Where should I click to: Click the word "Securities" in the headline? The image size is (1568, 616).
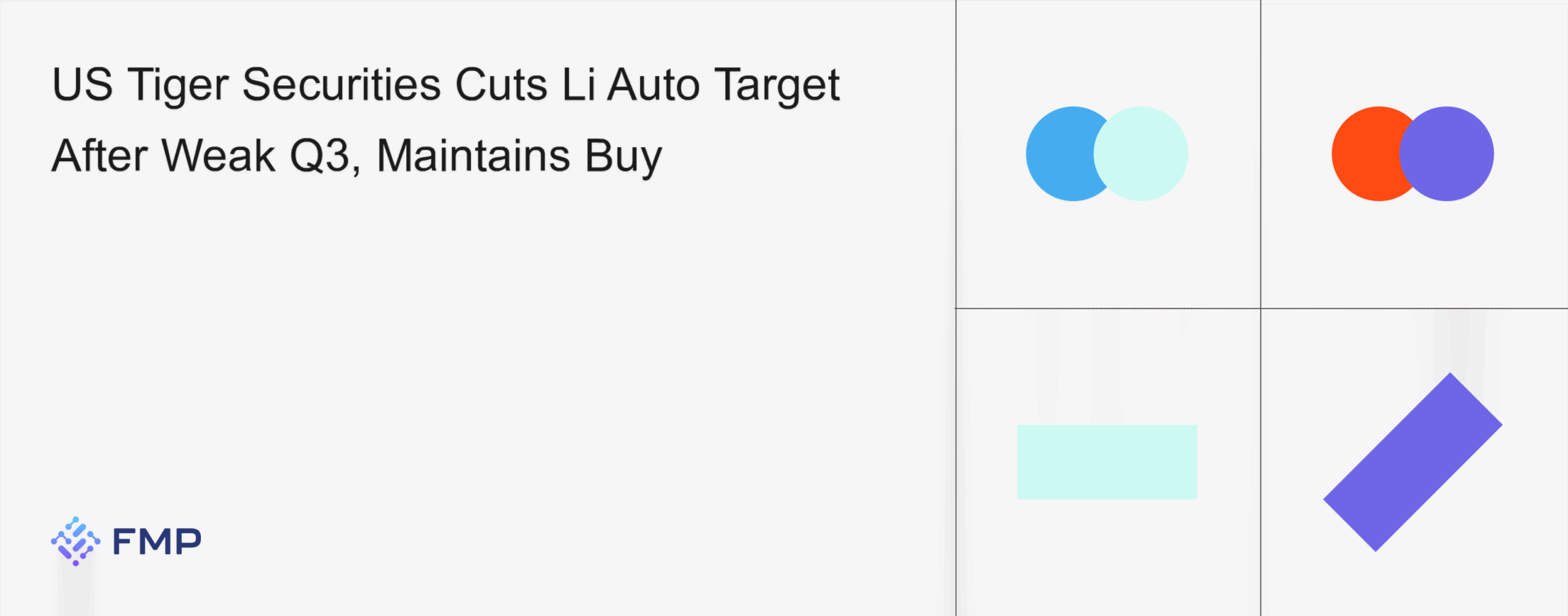point(341,85)
